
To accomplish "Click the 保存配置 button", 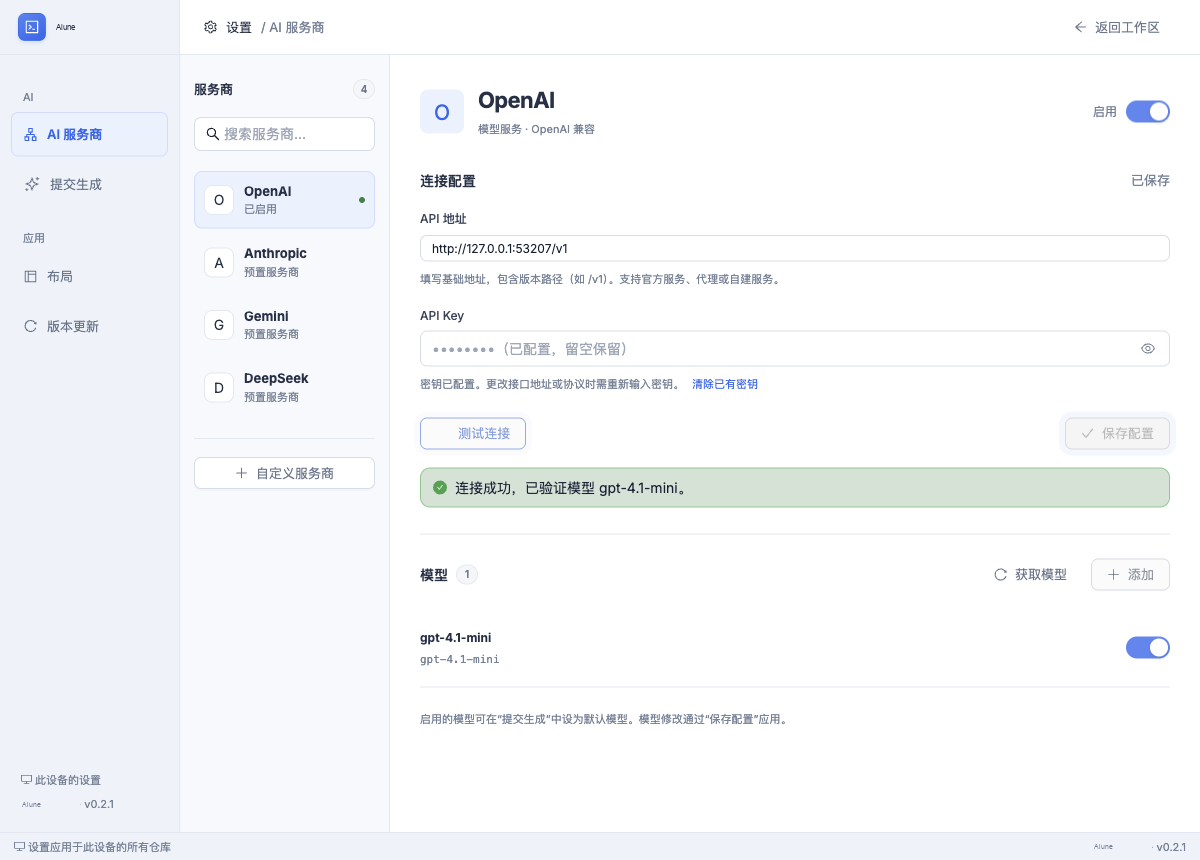I will click(1117, 433).
